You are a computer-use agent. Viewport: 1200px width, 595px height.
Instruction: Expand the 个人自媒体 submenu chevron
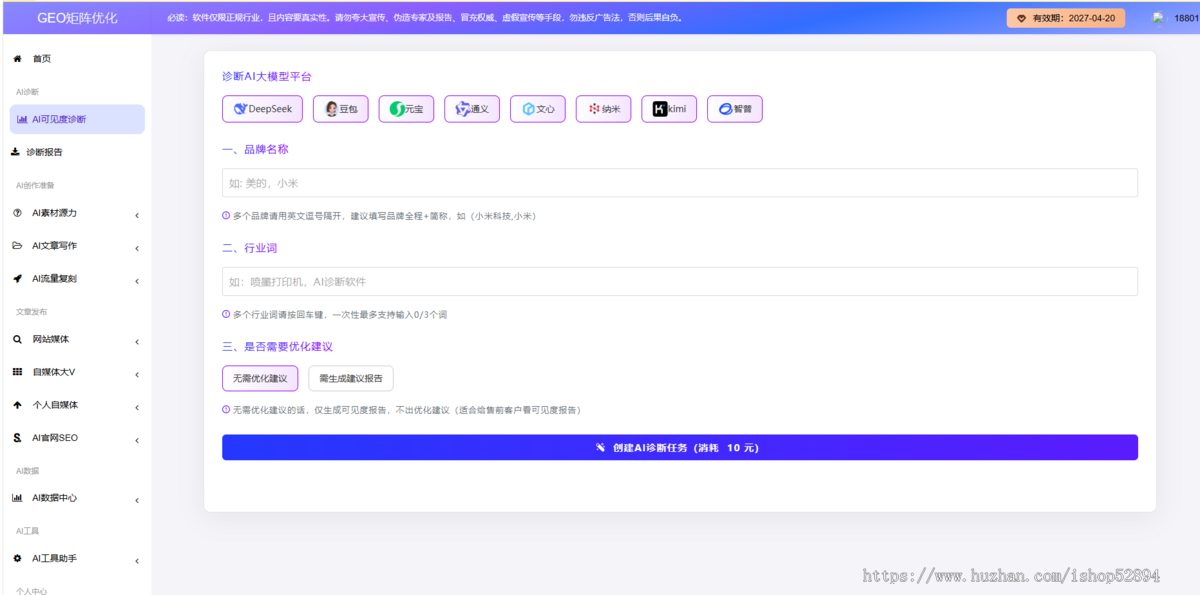click(x=137, y=407)
